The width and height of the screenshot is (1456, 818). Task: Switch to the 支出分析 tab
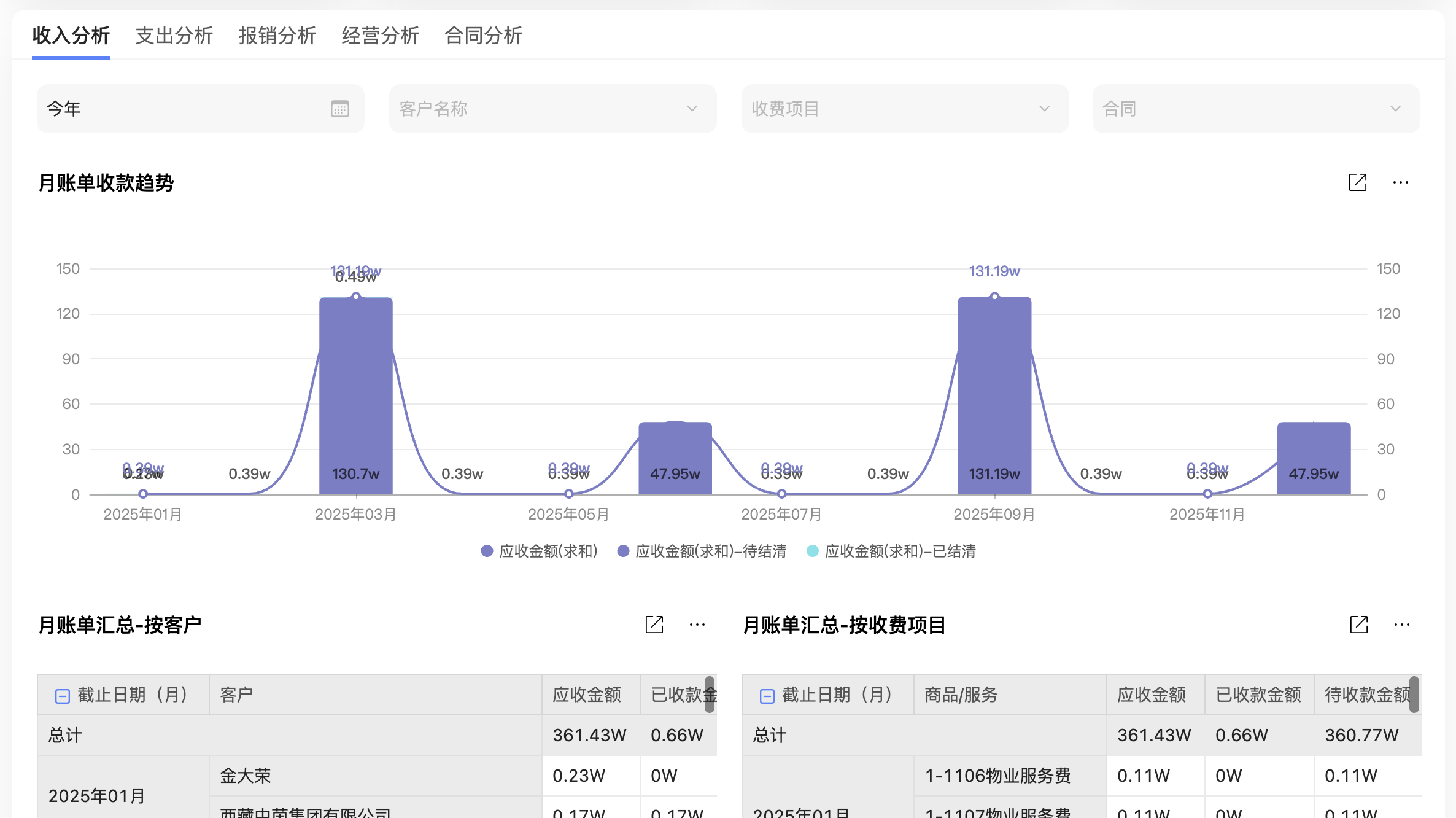[x=174, y=36]
